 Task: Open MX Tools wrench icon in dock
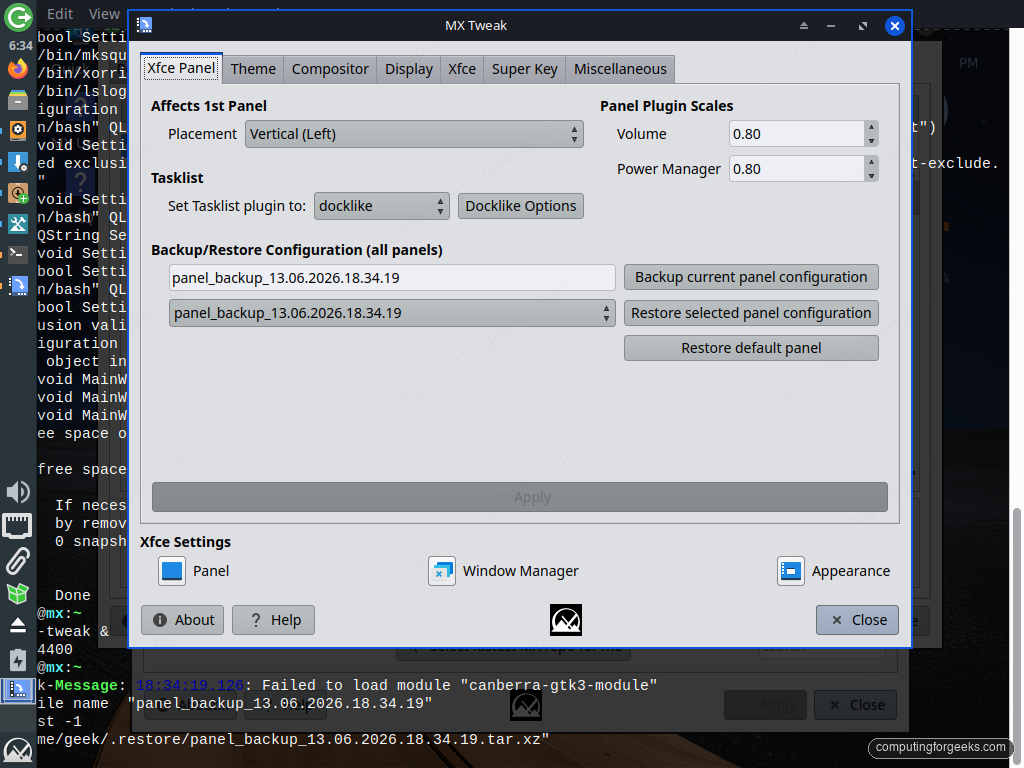point(18,223)
